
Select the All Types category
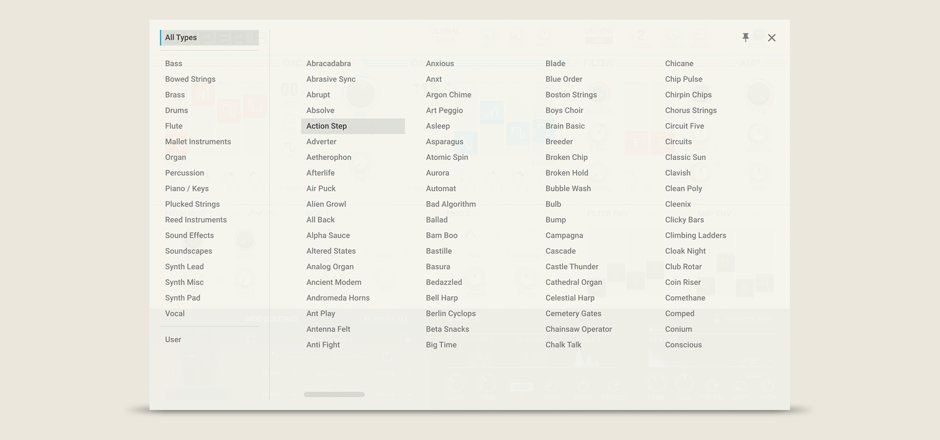click(x=181, y=38)
